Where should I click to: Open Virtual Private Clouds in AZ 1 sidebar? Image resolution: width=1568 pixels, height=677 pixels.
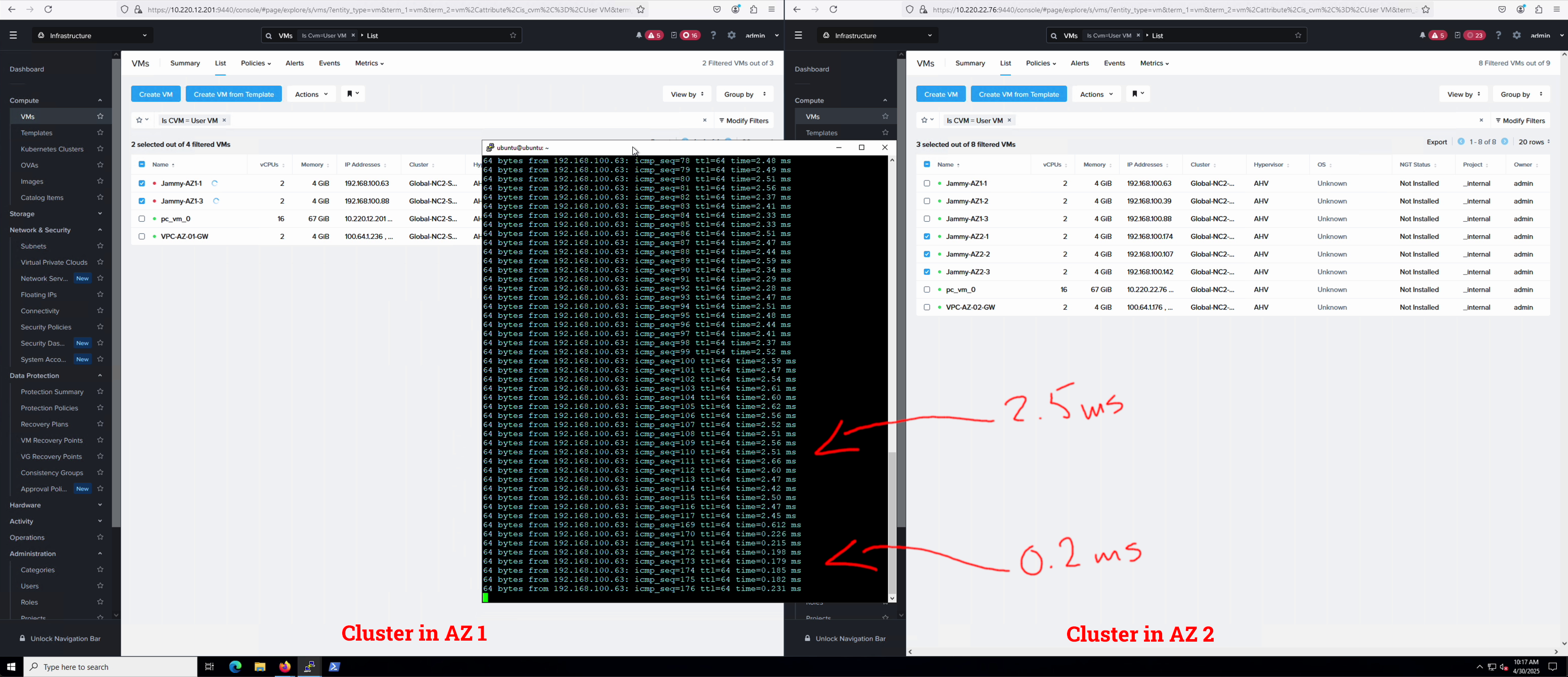coord(54,262)
